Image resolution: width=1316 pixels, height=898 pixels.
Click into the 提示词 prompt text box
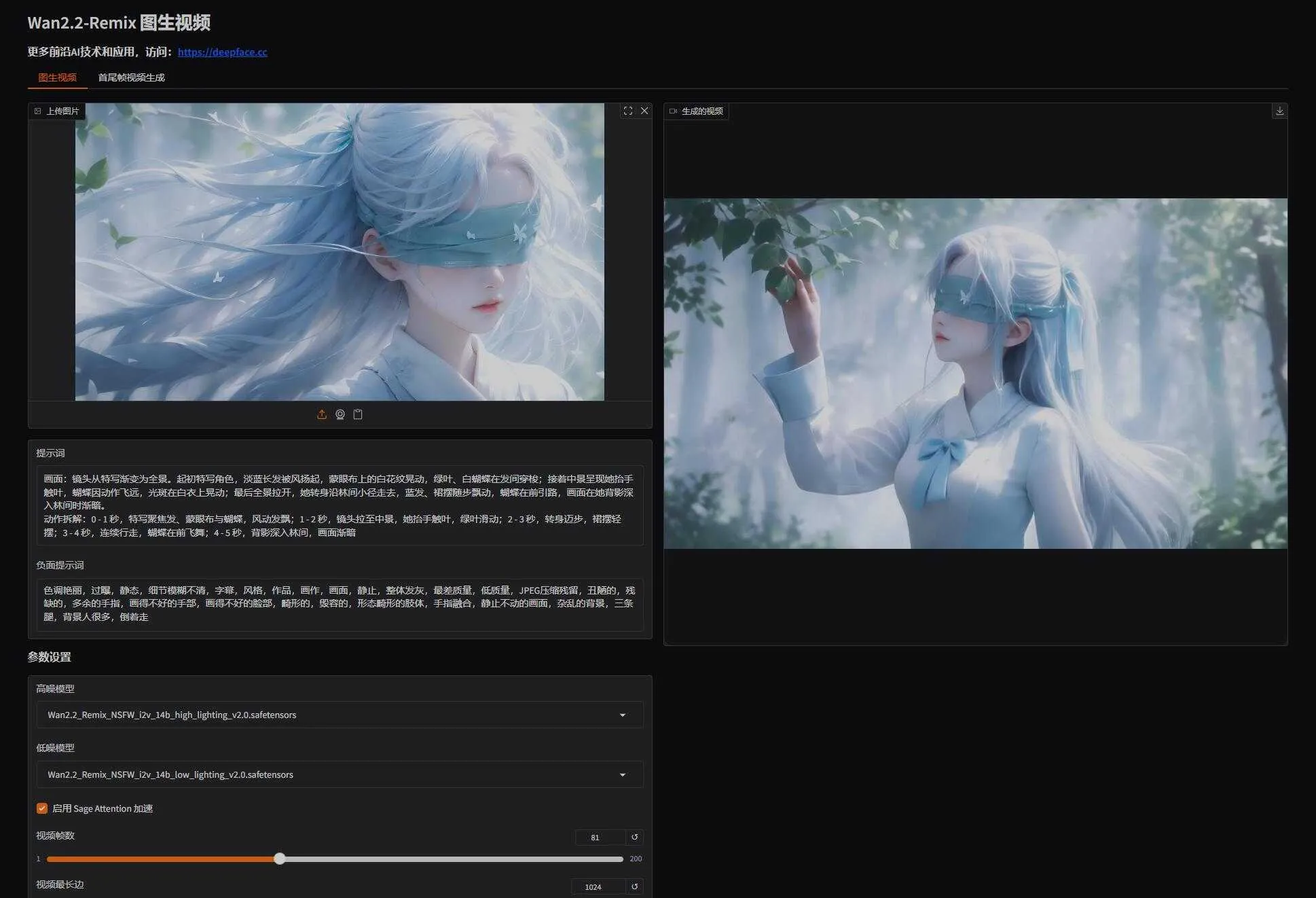pyautogui.click(x=340, y=505)
